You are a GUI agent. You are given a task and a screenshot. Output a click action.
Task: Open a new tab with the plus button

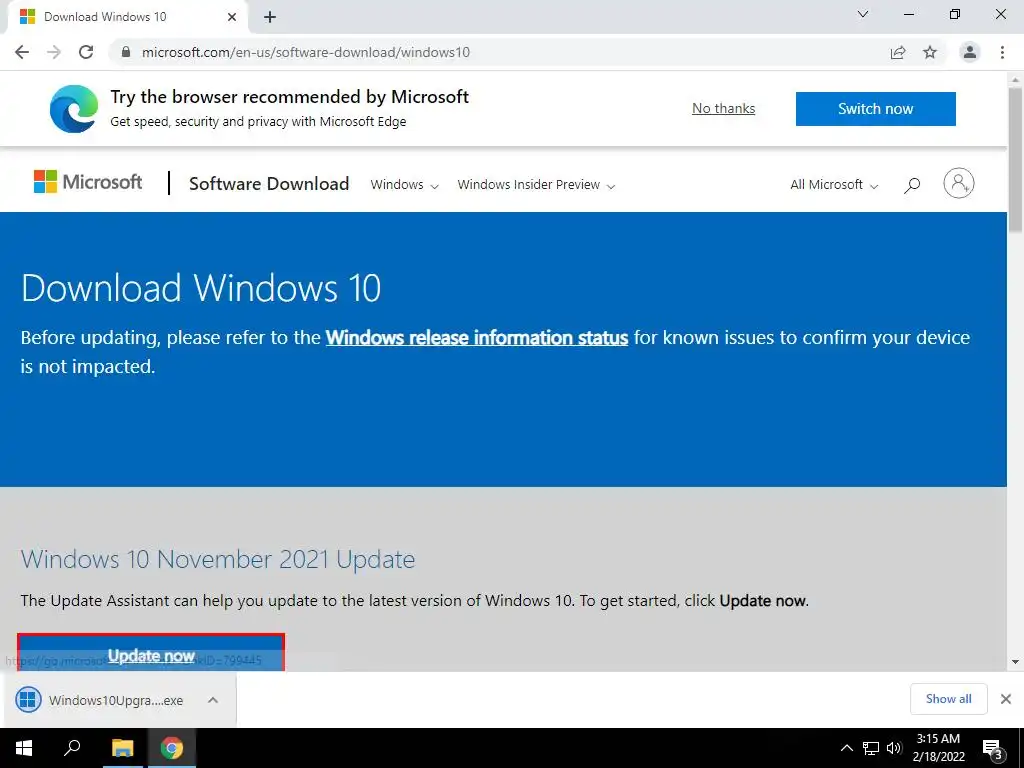tap(270, 18)
